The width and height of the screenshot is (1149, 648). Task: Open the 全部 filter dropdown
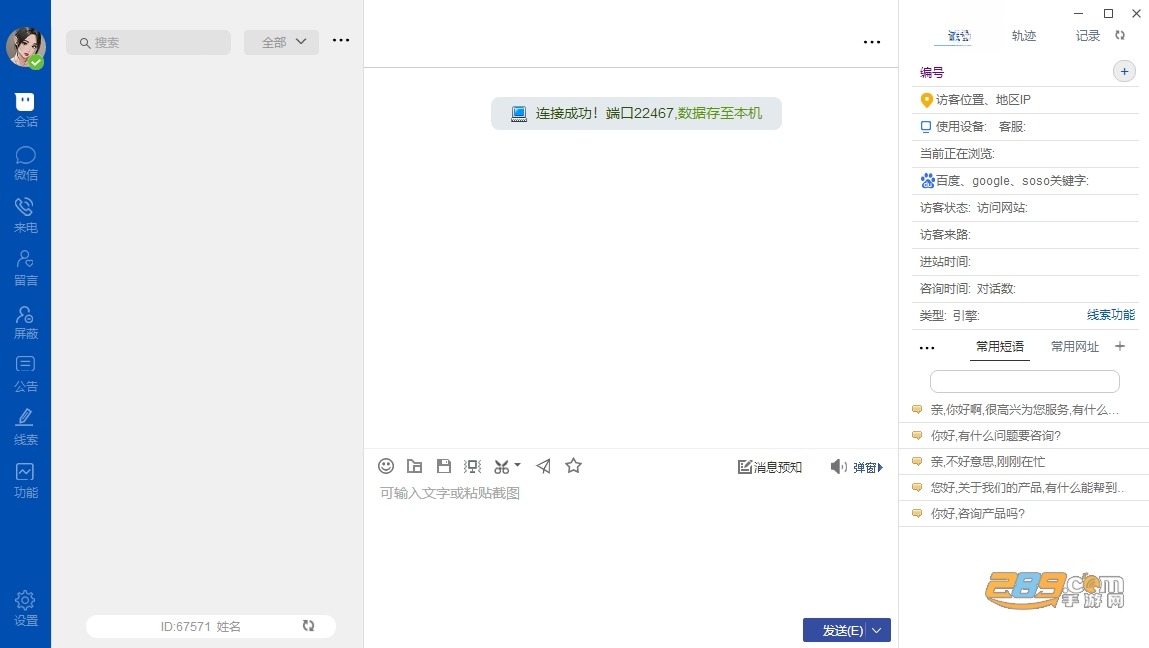coord(281,43)
